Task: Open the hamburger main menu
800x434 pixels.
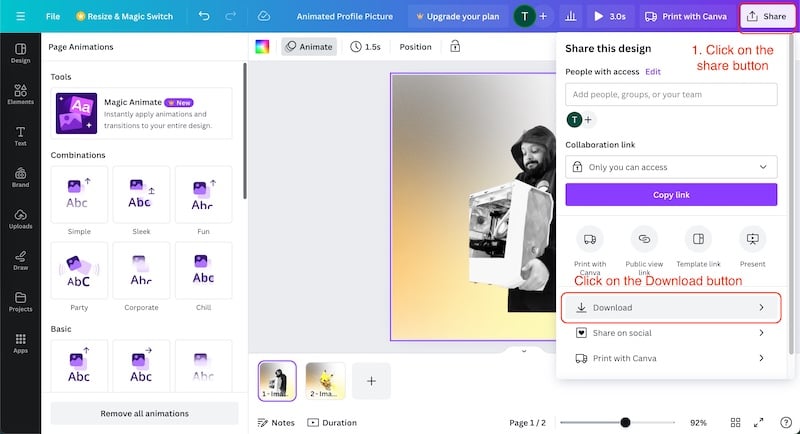Action: pos(20,16)
